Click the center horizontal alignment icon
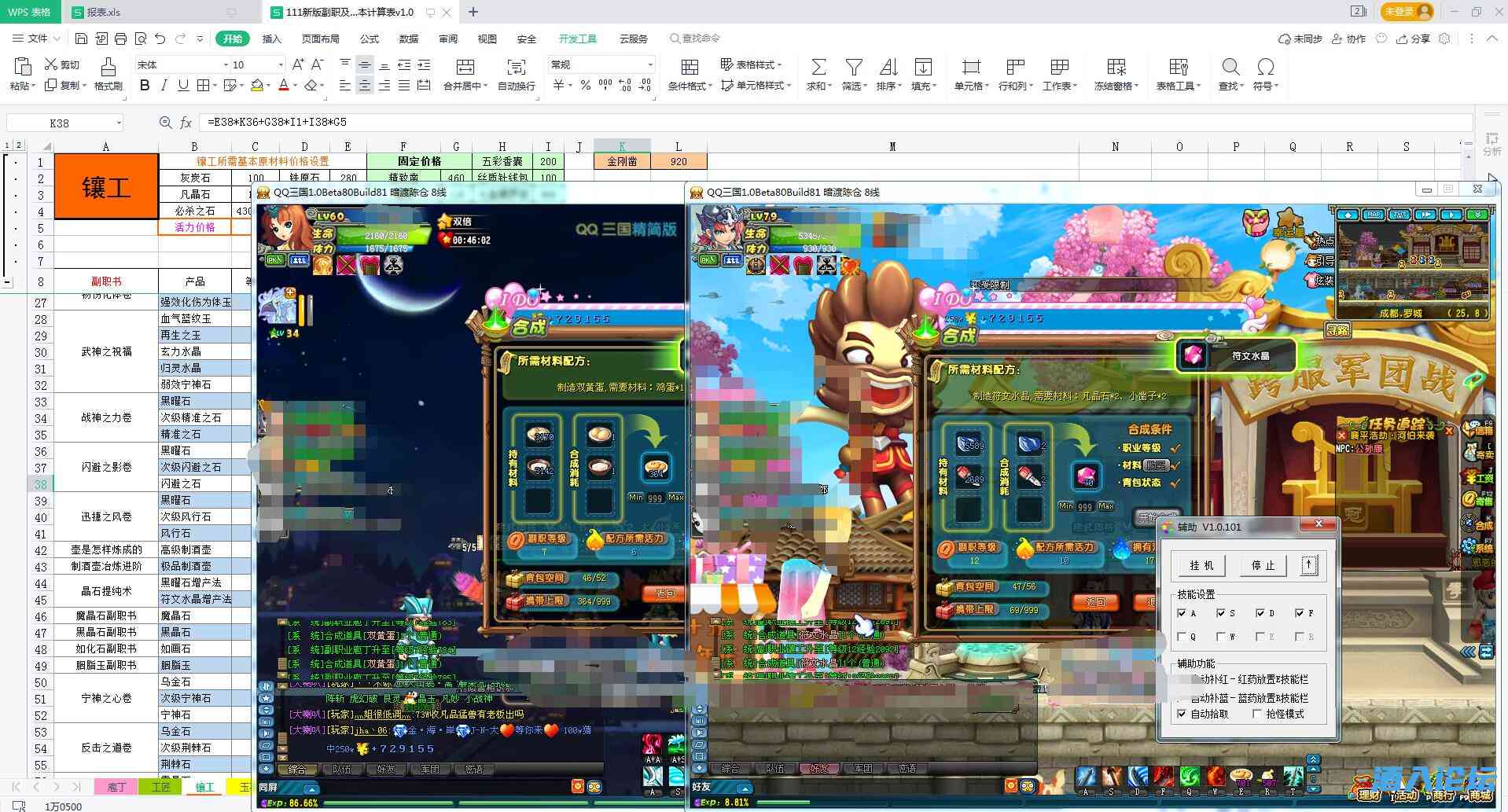This screenshot has height=812, width=1508. (x=364, y=85)
